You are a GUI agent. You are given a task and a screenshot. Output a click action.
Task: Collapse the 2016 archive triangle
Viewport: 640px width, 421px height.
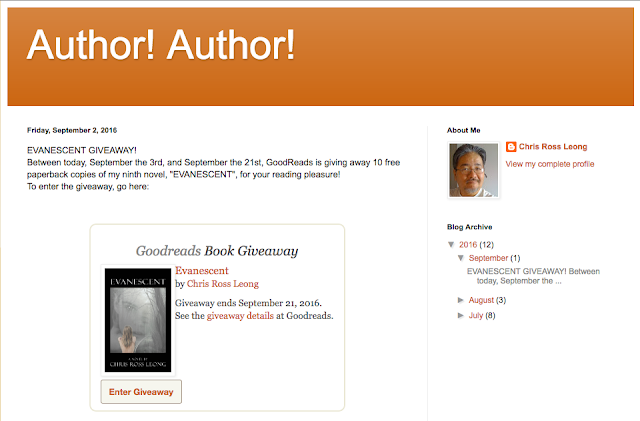click(451, 245)
